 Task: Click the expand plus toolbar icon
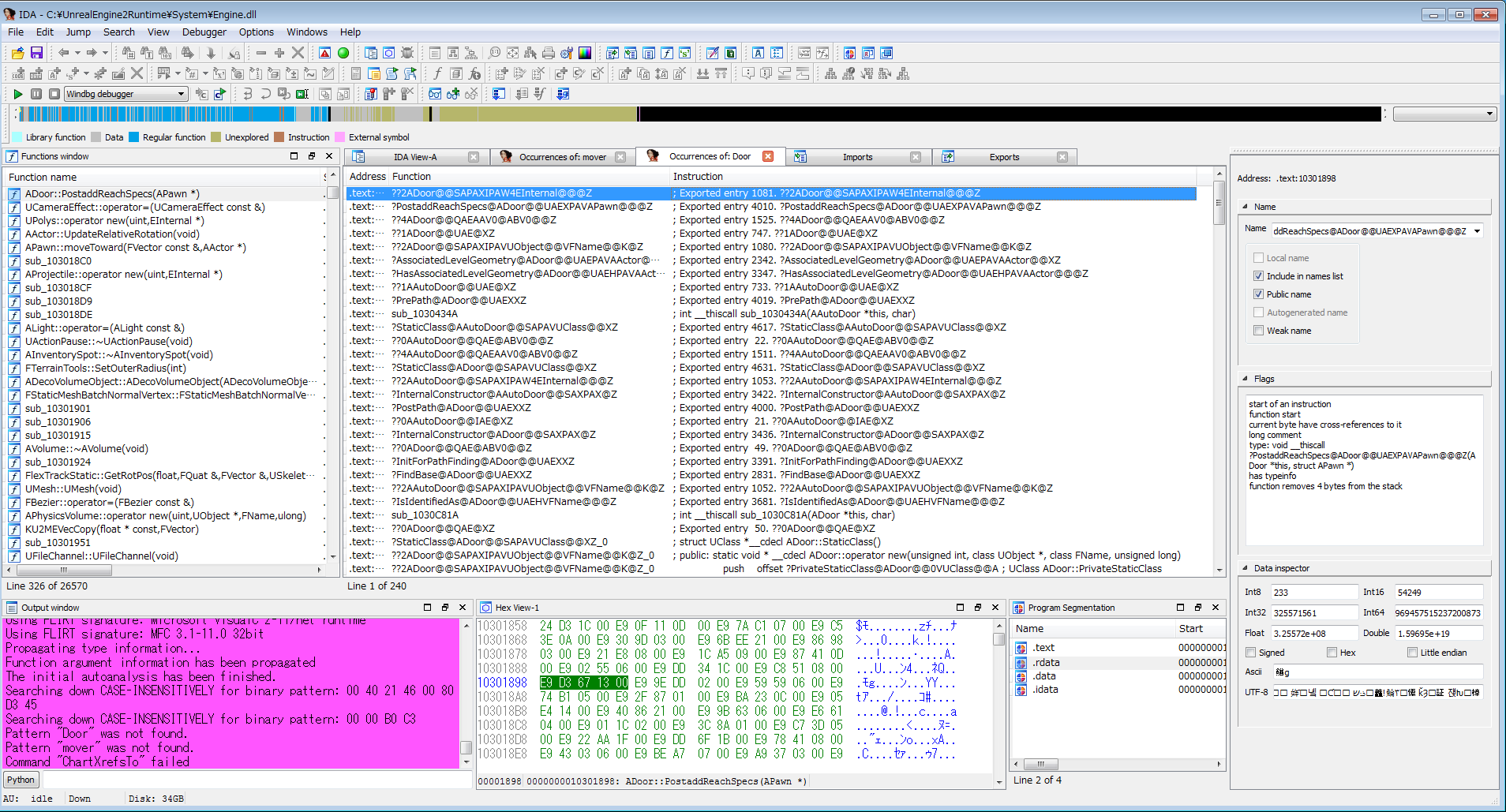(279, 53)
